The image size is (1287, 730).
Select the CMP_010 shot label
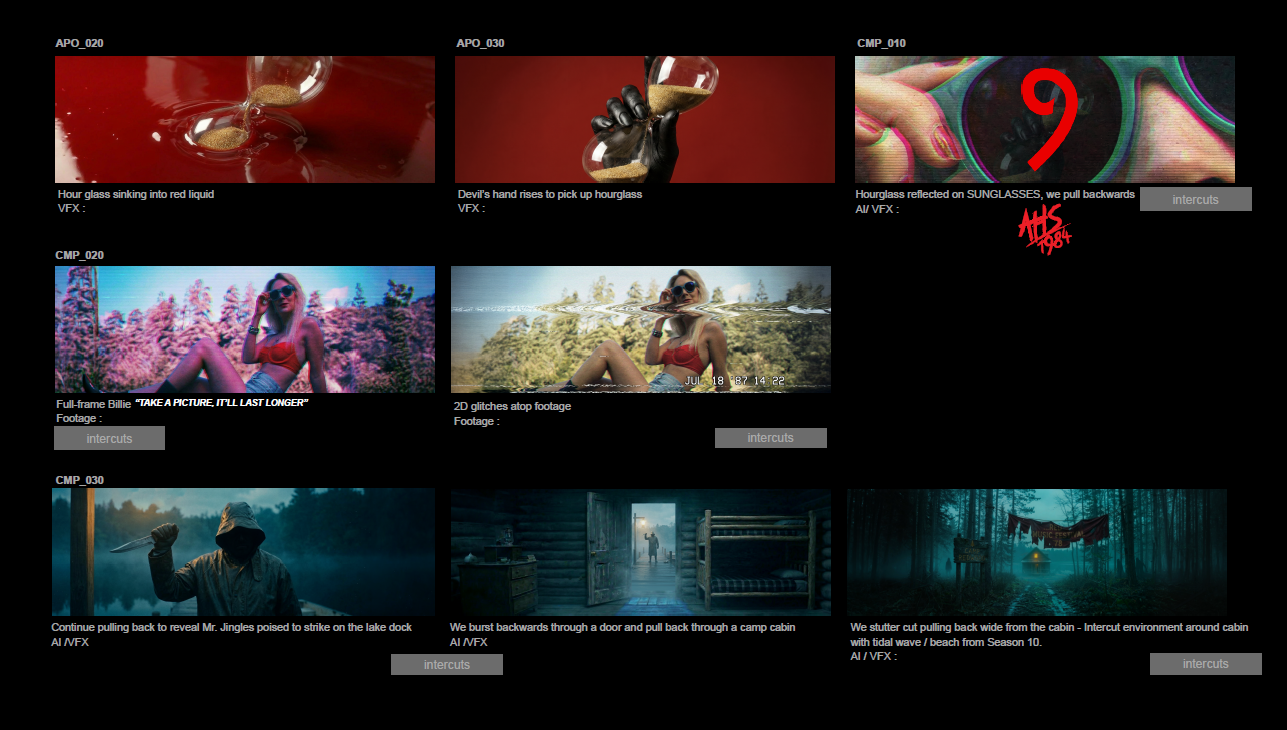tap(882, 43)
